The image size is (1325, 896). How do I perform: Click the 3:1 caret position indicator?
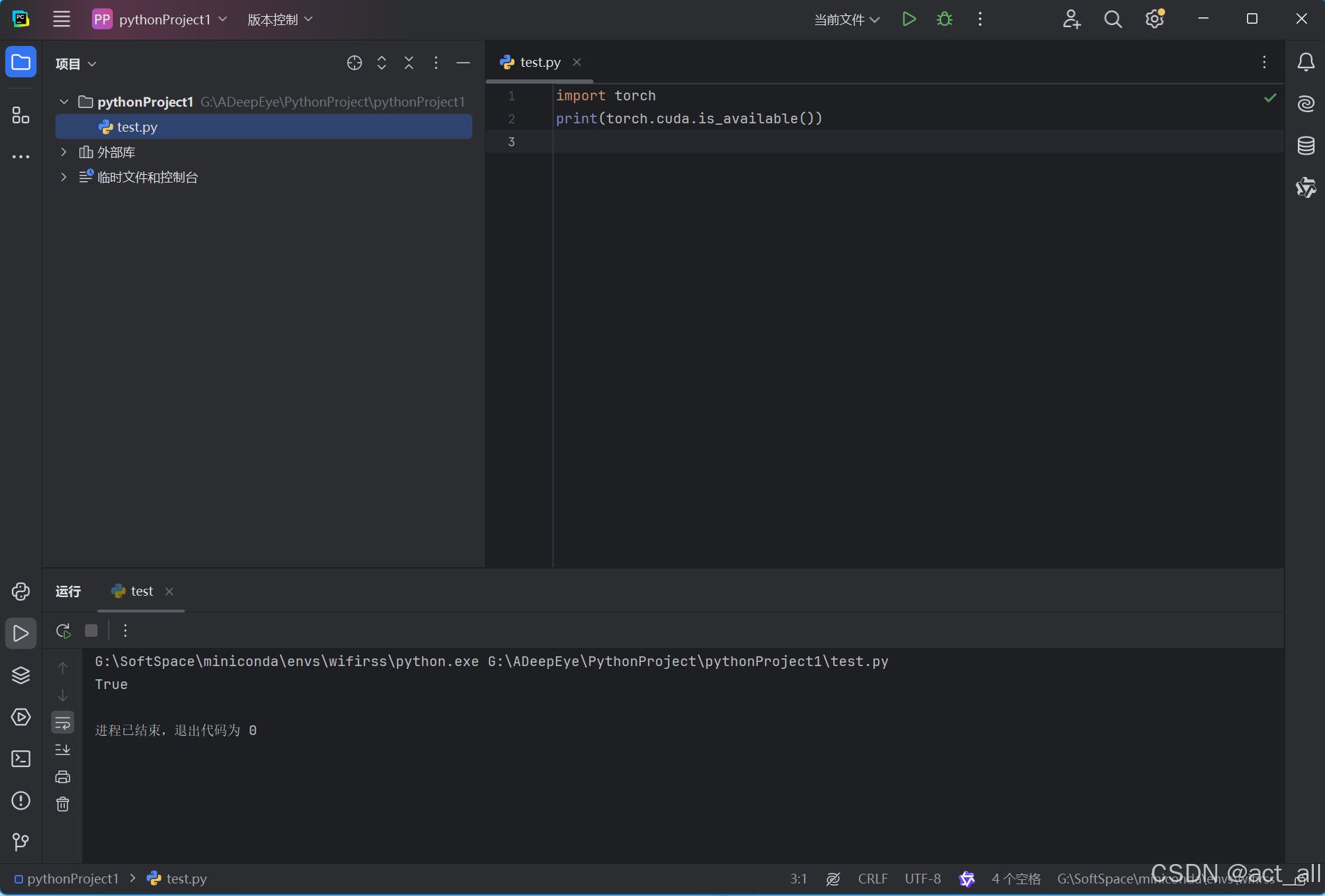(x=798, y=879)
